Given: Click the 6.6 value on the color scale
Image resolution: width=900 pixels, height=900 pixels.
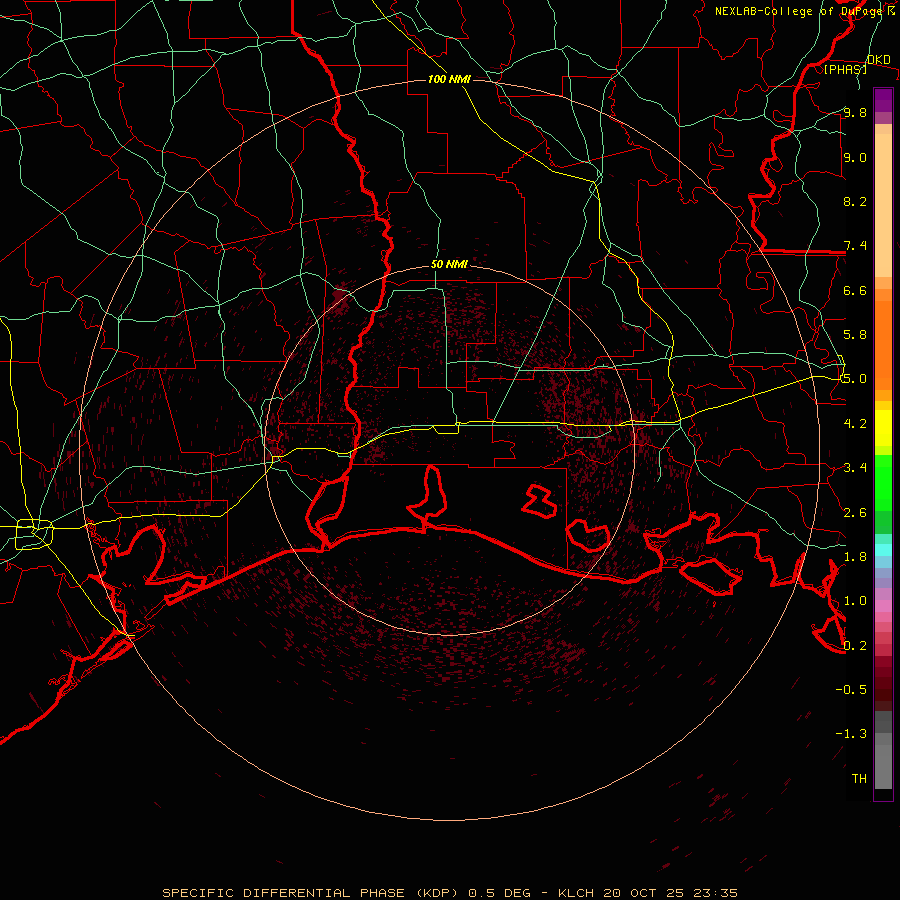Looking at the screenshot, I should 855,290.
